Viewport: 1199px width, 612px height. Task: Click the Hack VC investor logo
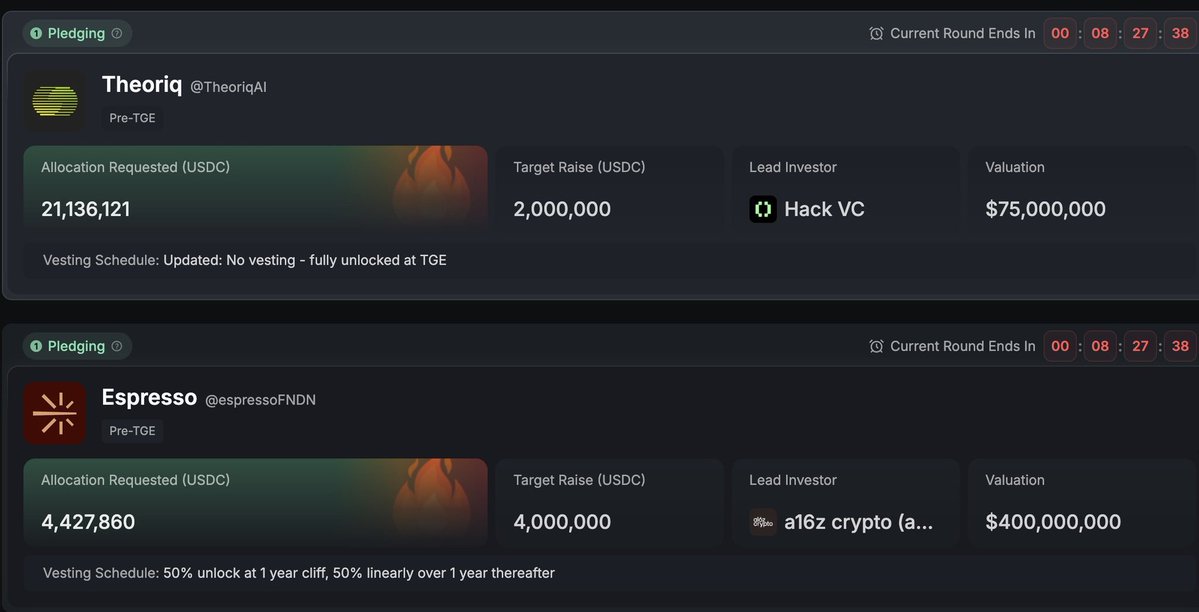(762, 209)
